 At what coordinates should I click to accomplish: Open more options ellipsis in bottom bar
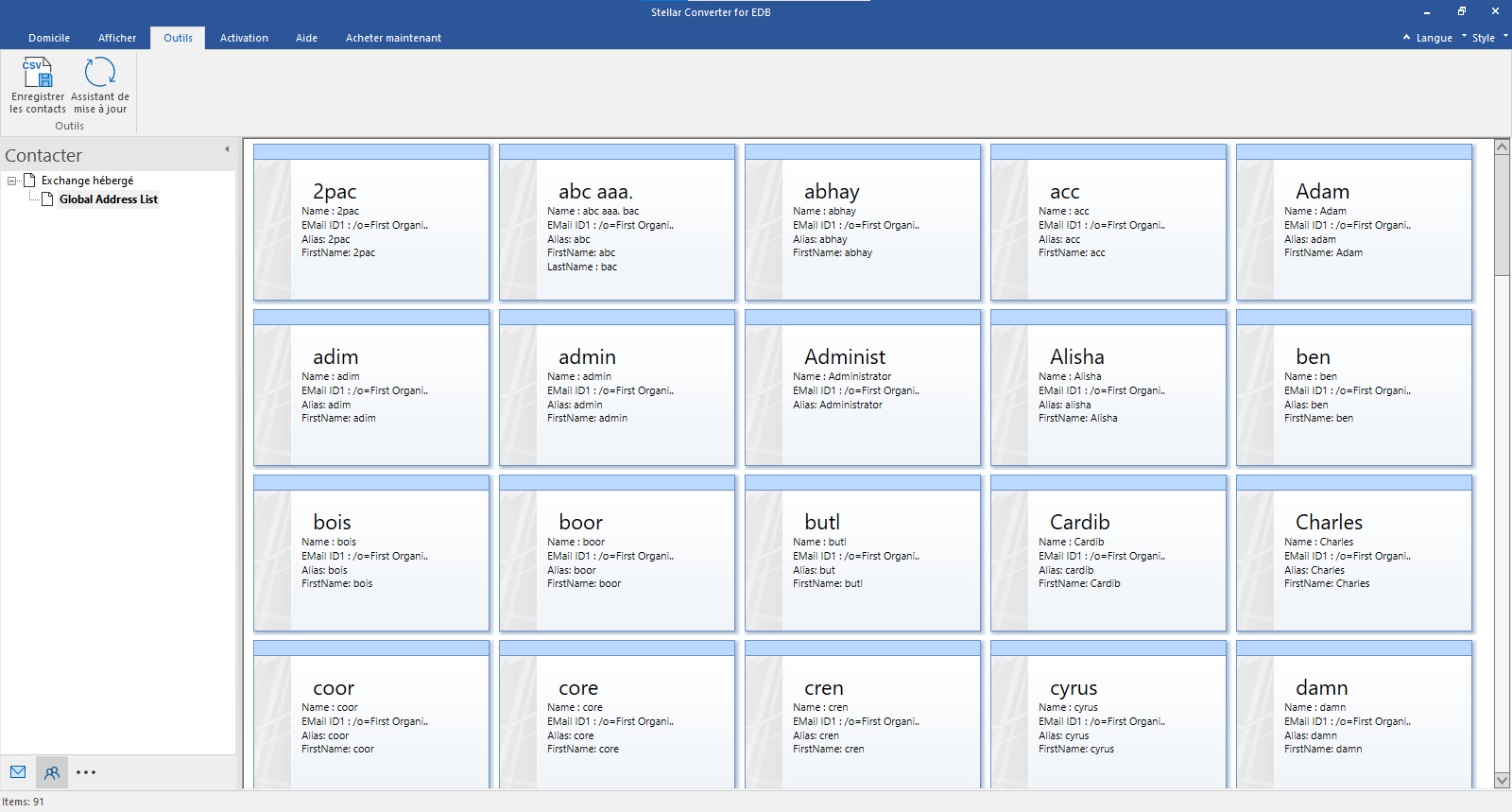(x=86, y=772)
